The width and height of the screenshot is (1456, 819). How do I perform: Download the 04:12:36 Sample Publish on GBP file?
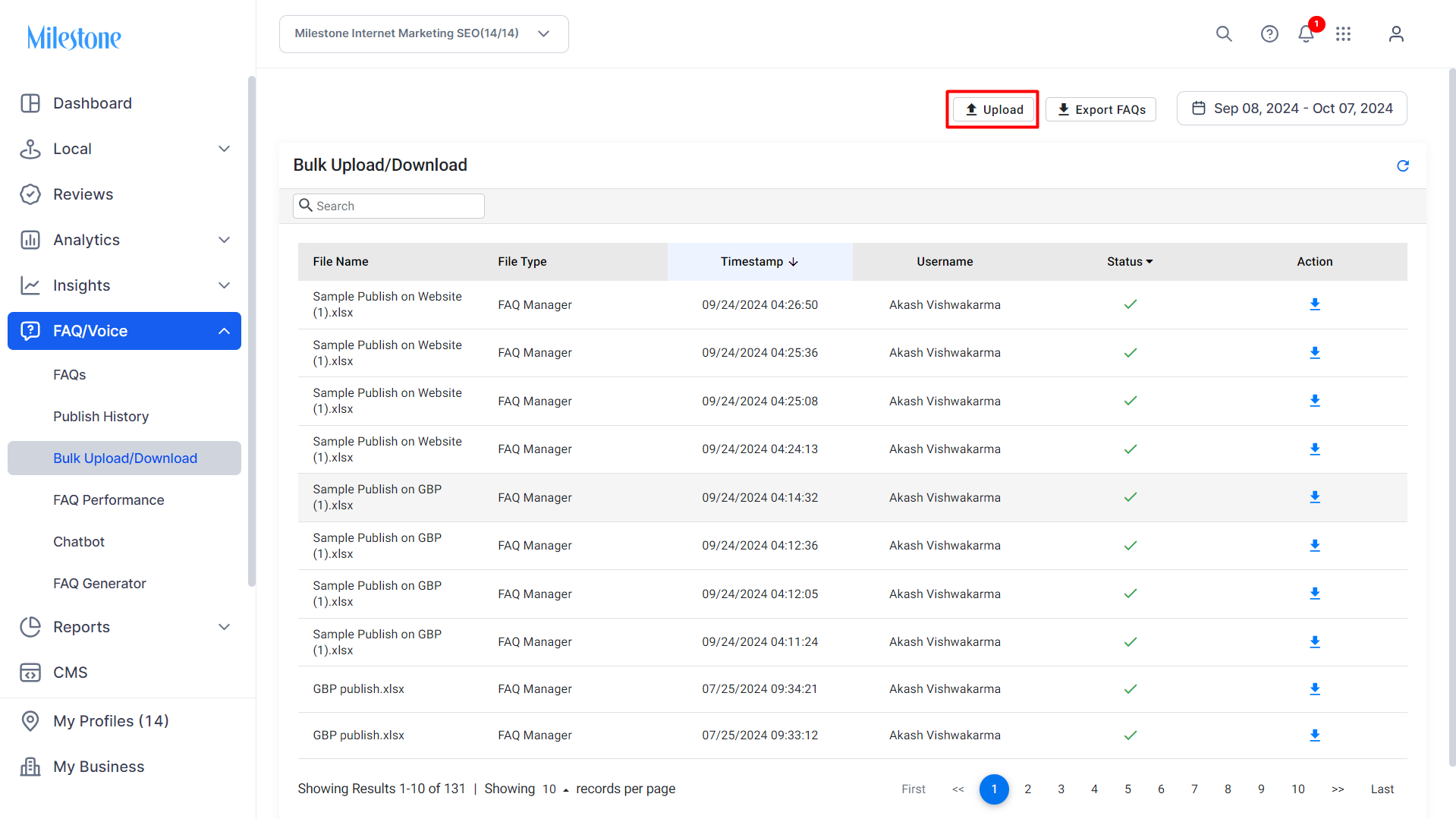coord(1315,546)
